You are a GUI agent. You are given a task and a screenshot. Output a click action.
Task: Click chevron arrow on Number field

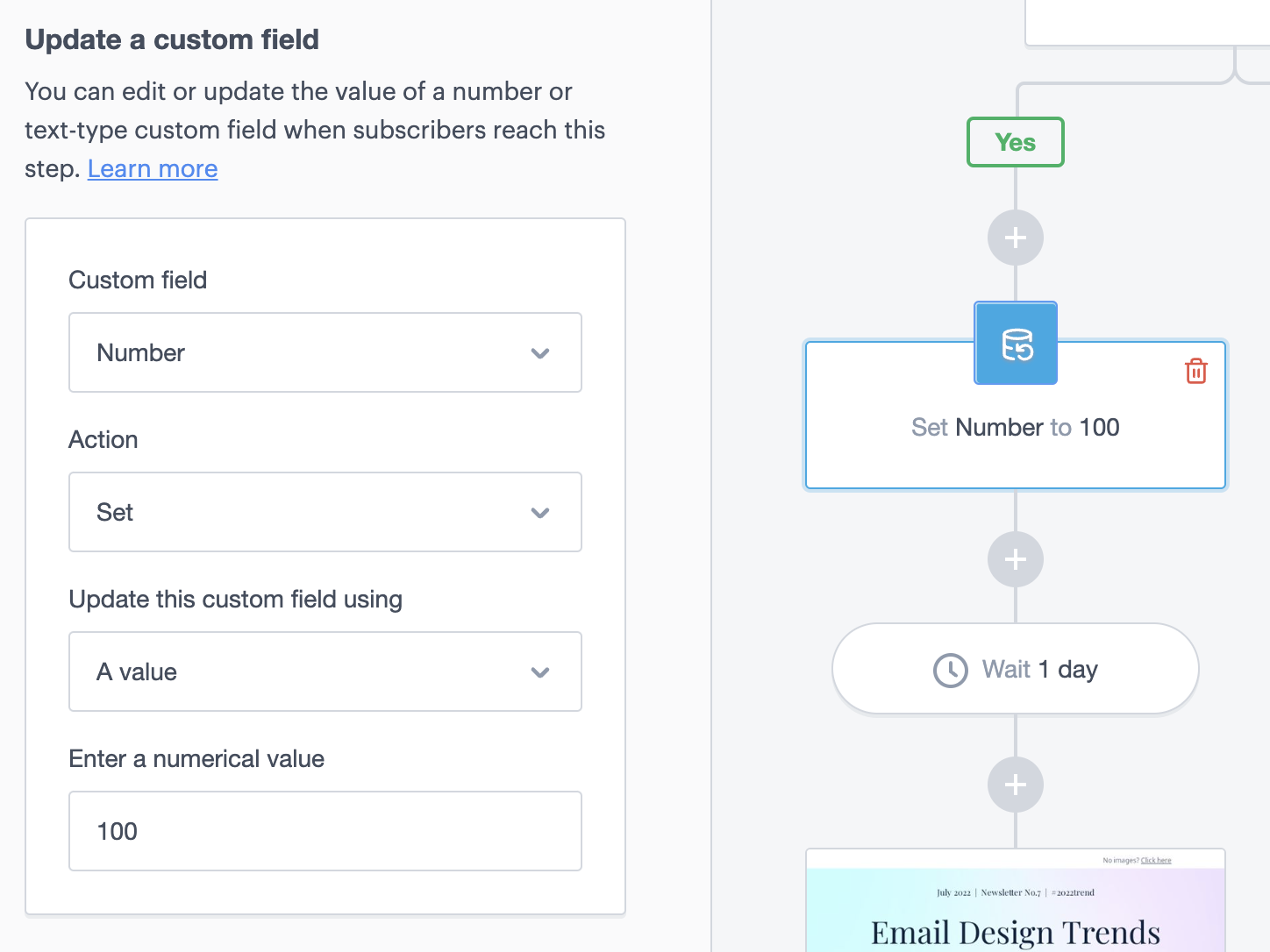540,353
